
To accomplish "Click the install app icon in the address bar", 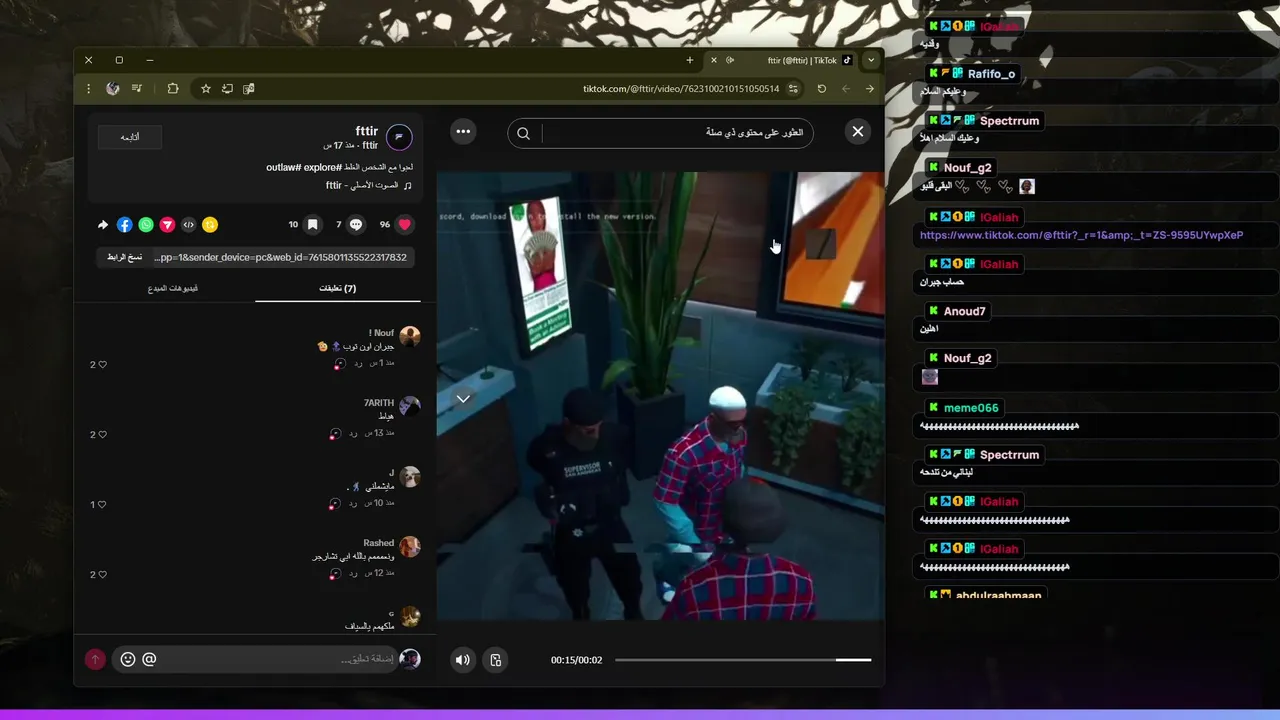I will (228, 89).
